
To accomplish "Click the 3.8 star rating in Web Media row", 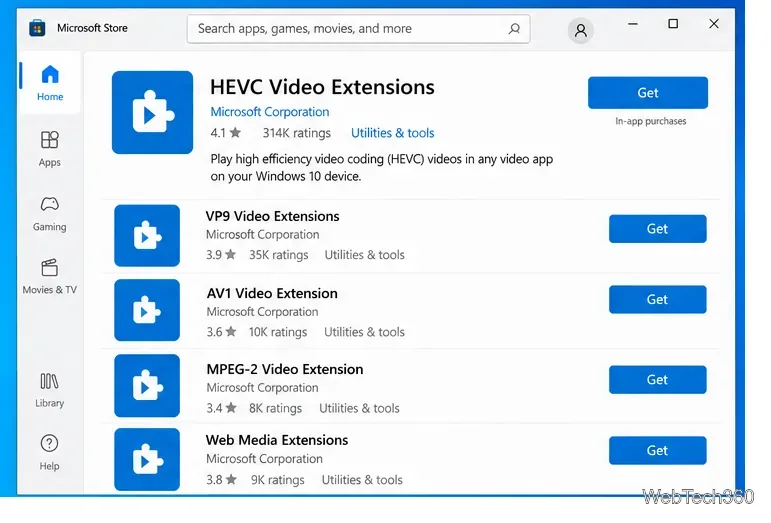I will pyautogui.click(x=222, y=480).
